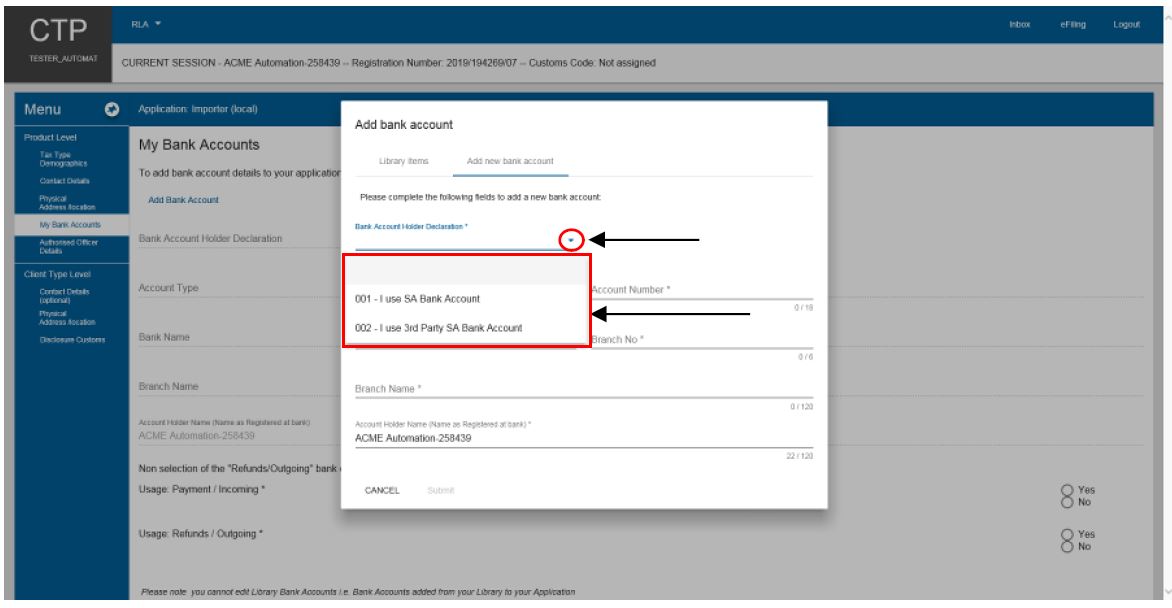Click the Branch Name input field in dialog
This screenshot has height=608, width=1172.
click(x=584, y=389)
